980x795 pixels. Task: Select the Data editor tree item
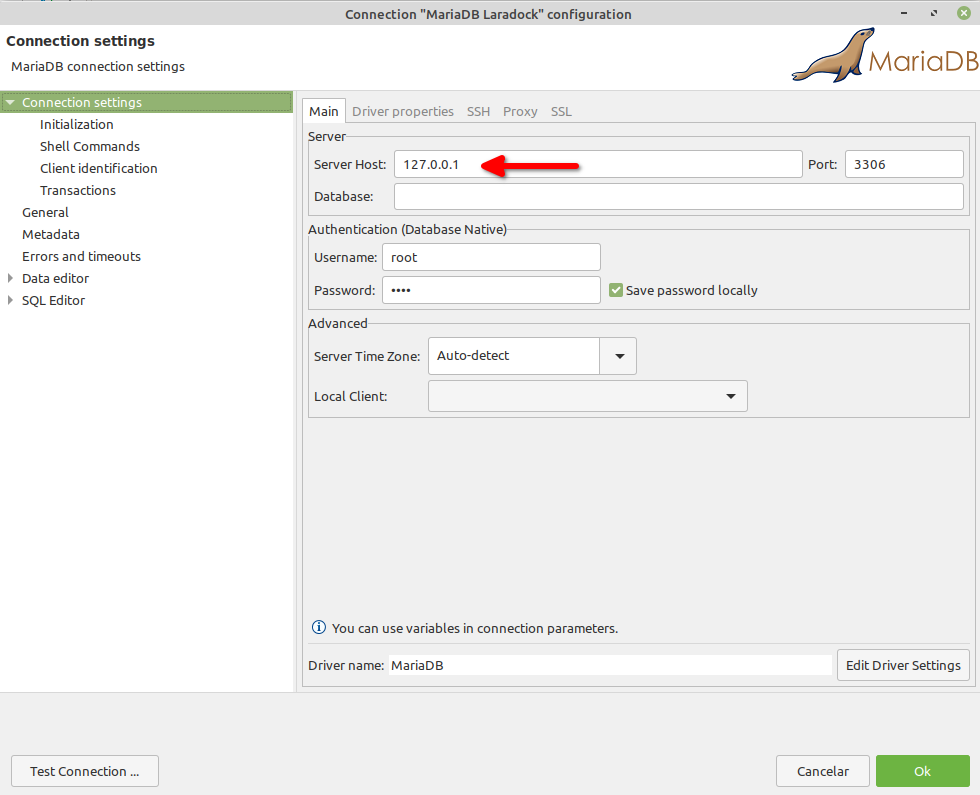click(x=56, y=278)
